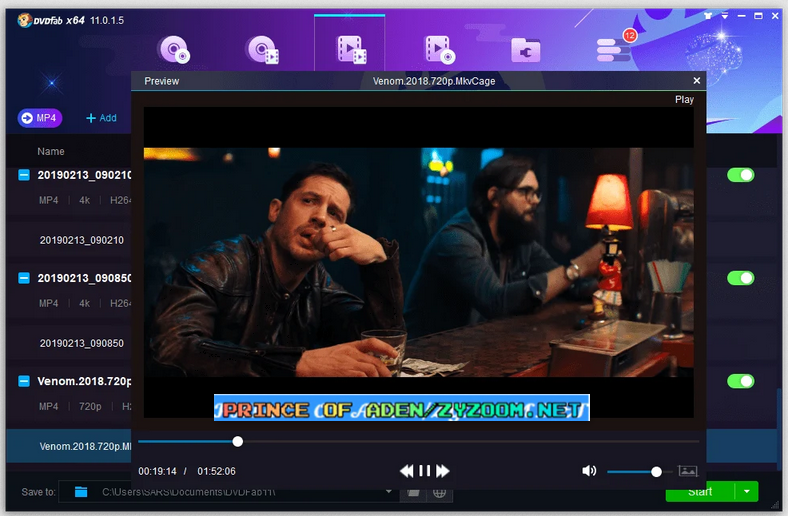Select the Converter module tab
788x516 pixels.
tap(350, 49)
